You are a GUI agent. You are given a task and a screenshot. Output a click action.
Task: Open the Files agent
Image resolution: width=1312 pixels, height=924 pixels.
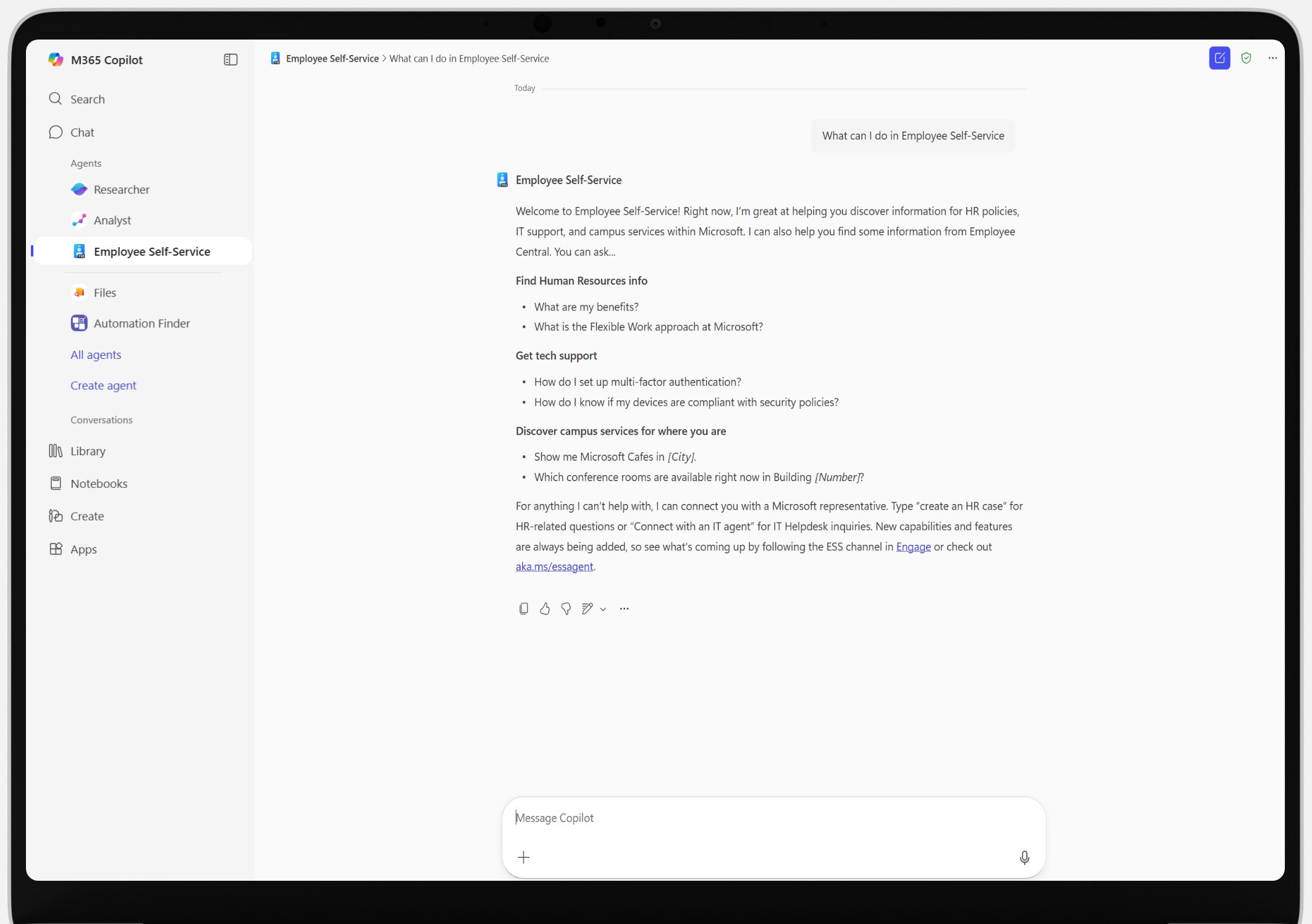point(104,292)
